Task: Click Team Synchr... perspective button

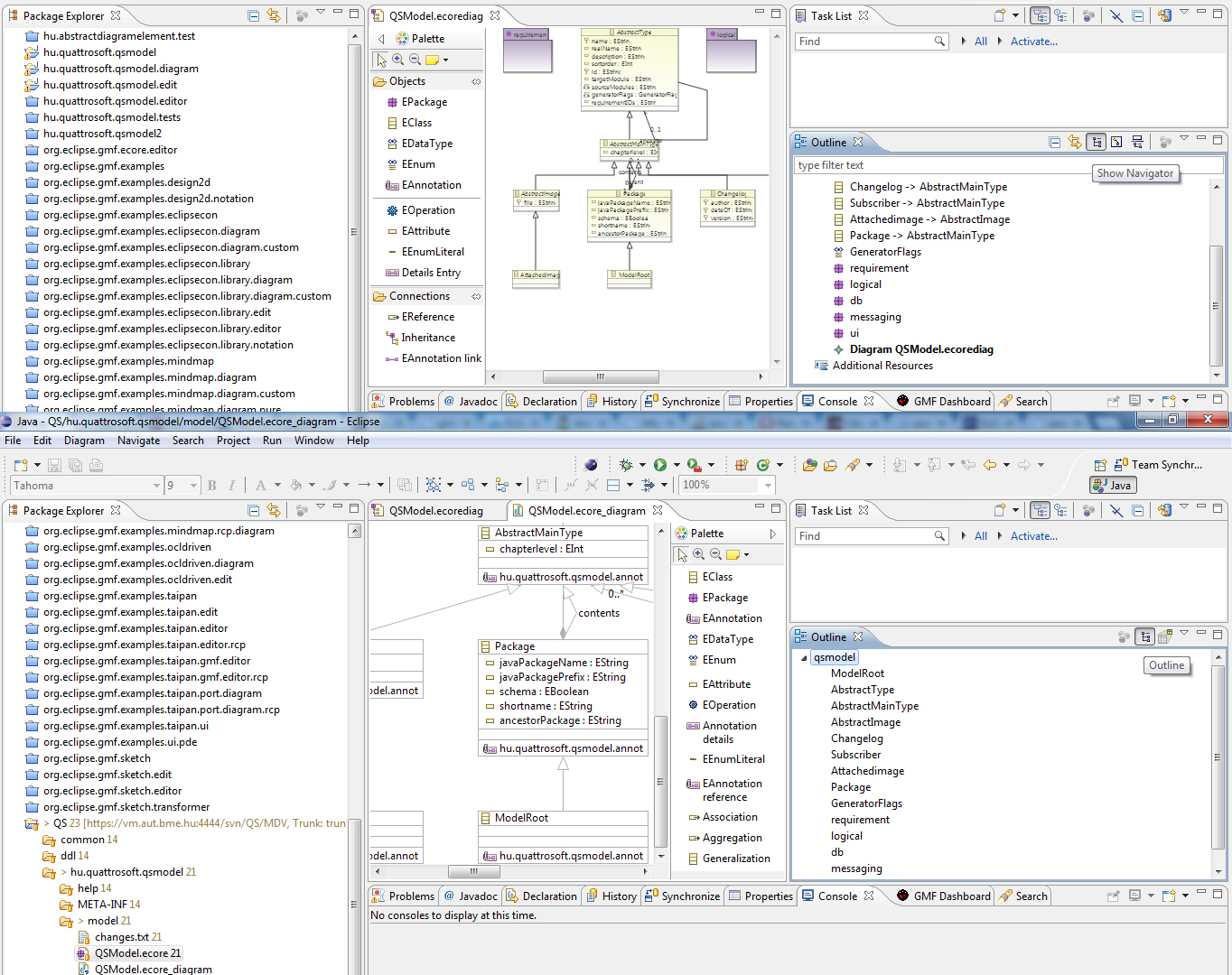Action: coord(1158,465)
